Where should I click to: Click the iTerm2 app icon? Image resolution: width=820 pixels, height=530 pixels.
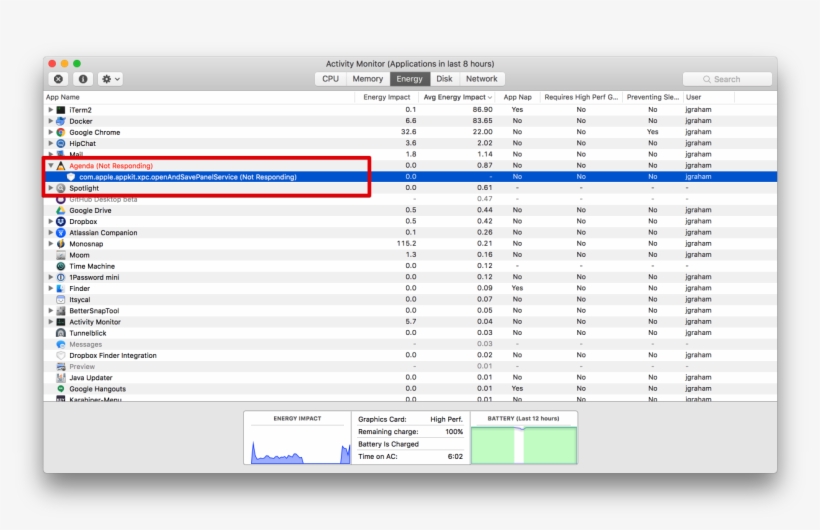click(61, 110)
